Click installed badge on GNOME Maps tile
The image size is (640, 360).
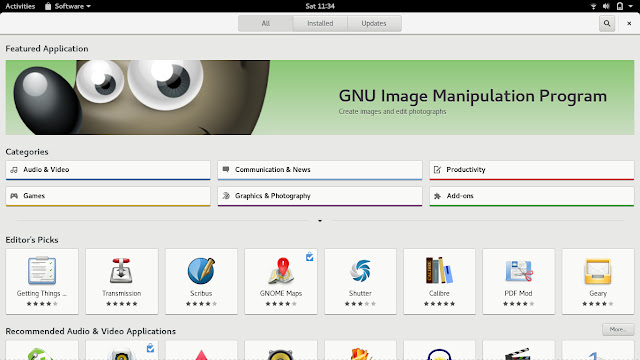click(309, 256)
